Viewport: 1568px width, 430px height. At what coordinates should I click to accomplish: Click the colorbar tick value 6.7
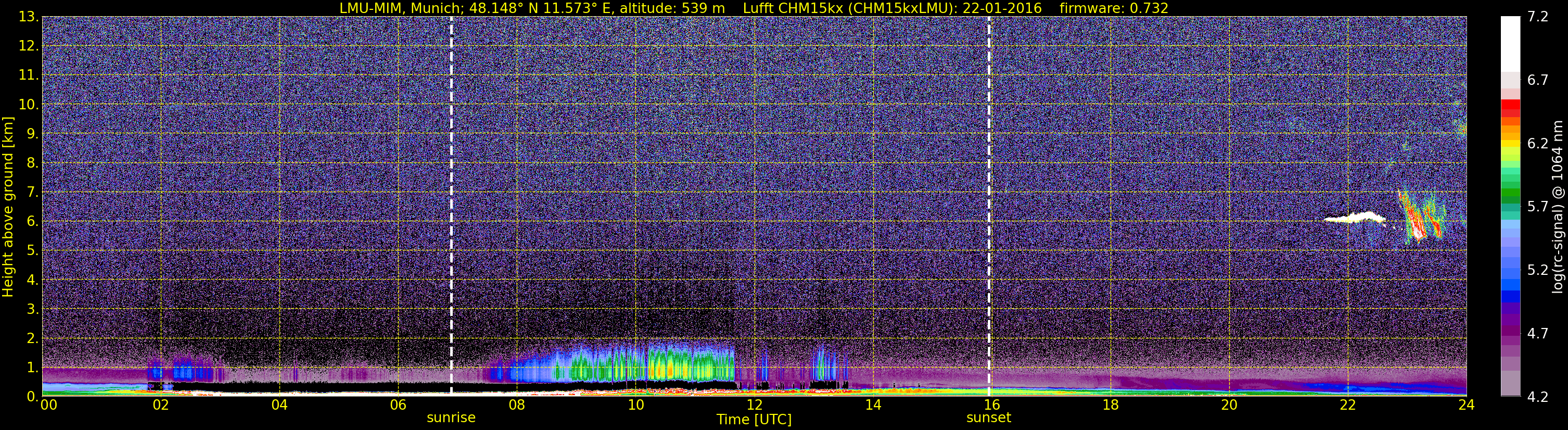pos(1538,80)
